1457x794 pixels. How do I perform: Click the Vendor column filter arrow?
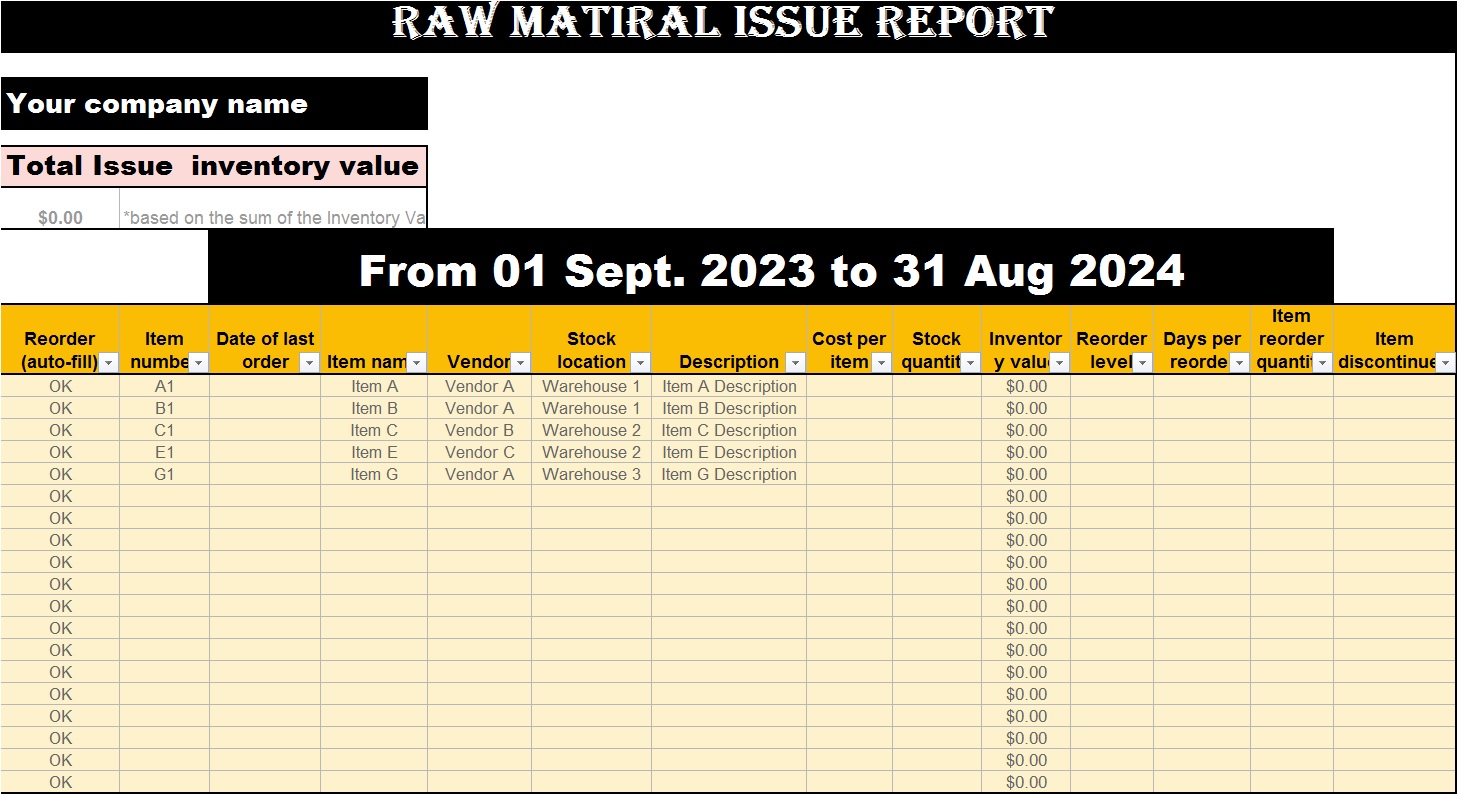[x=521, y=363]
